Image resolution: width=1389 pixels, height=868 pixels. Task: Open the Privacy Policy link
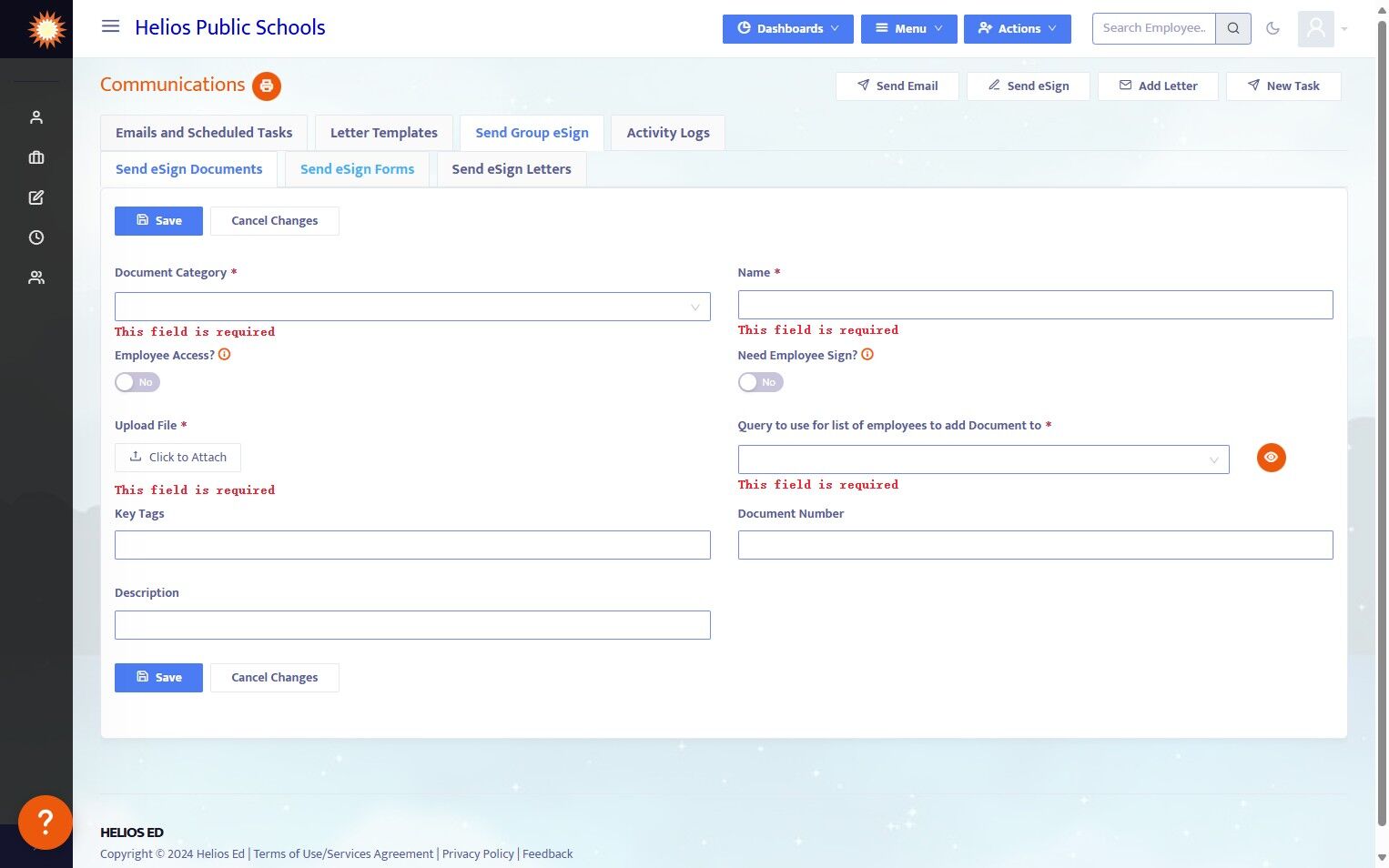coord(478,853)
